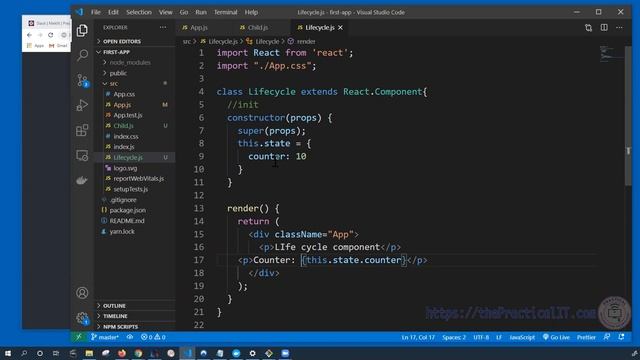Open the Manage gear in activity bar

82,318
